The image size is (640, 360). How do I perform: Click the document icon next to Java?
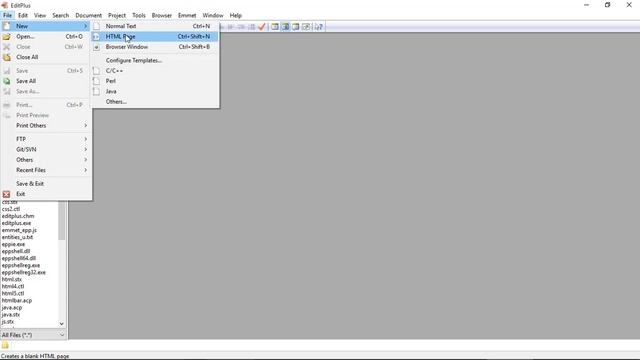[x=96, y=91]
